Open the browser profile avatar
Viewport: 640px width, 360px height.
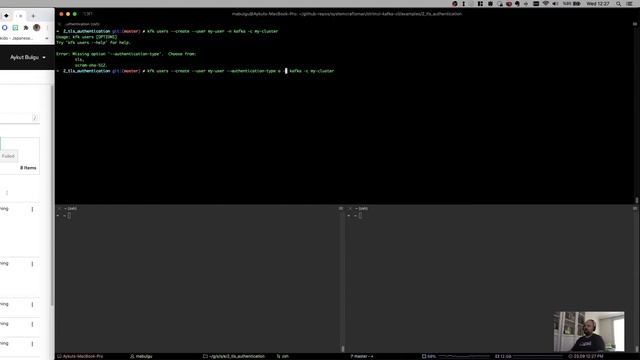click(x=37, y=27)
